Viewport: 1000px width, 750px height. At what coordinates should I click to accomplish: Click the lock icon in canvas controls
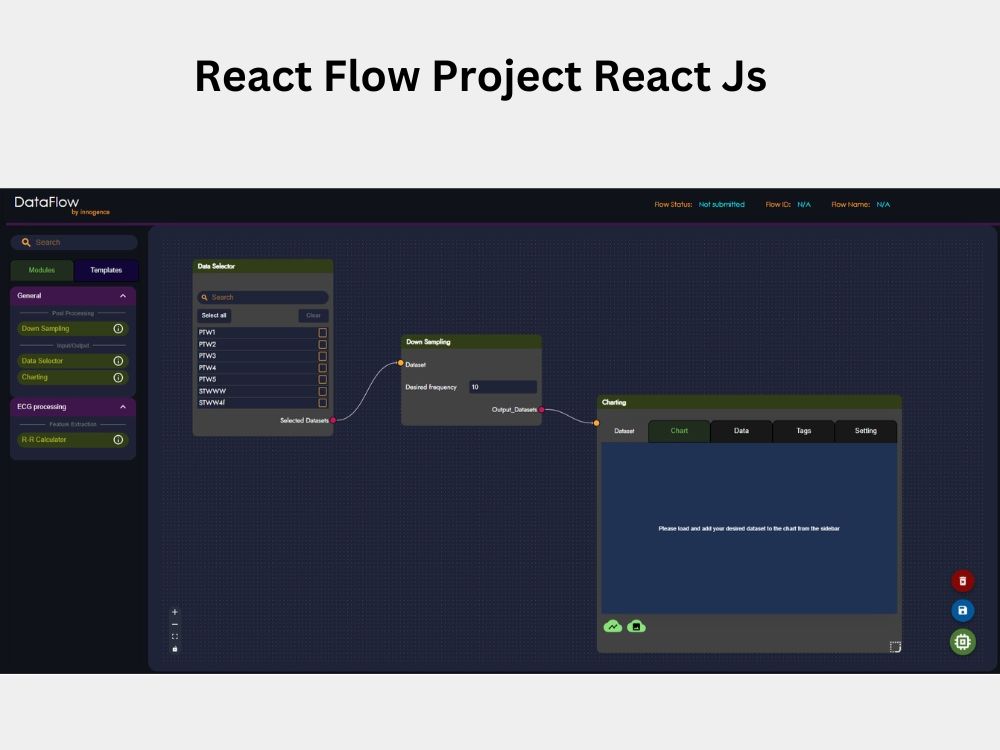click(176, 649)
